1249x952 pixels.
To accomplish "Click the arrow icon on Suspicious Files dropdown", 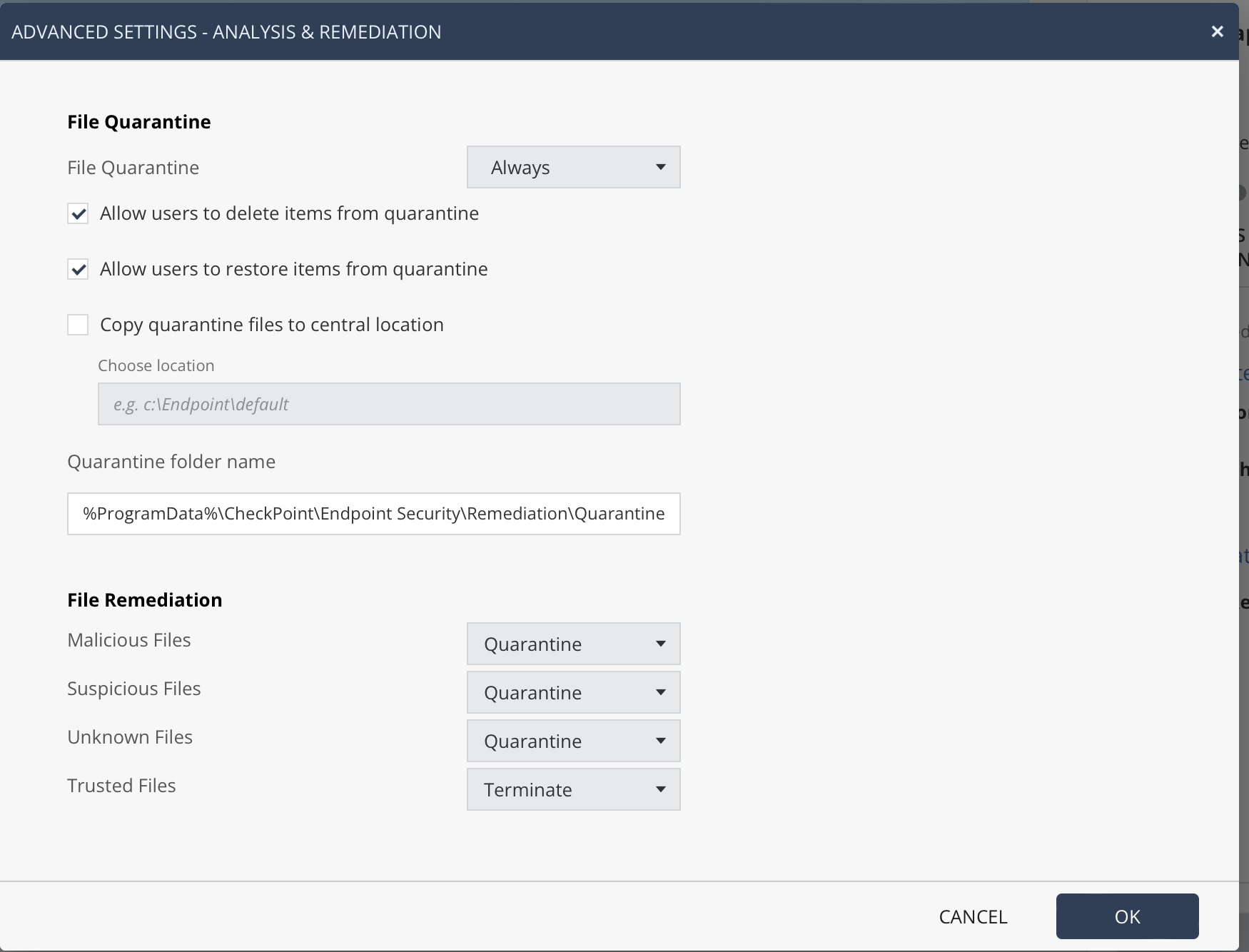I will (661, 692).
